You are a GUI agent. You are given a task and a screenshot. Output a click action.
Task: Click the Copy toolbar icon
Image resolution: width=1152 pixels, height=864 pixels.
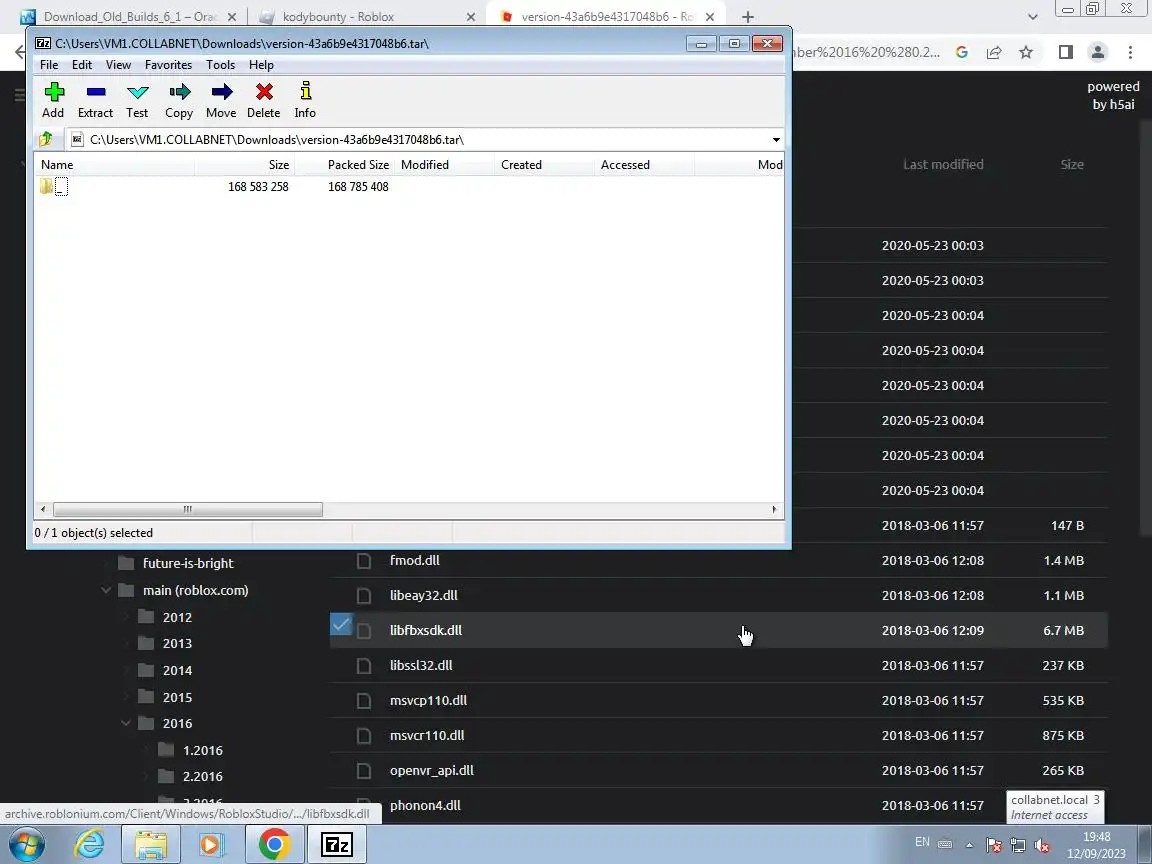point(179,100)
